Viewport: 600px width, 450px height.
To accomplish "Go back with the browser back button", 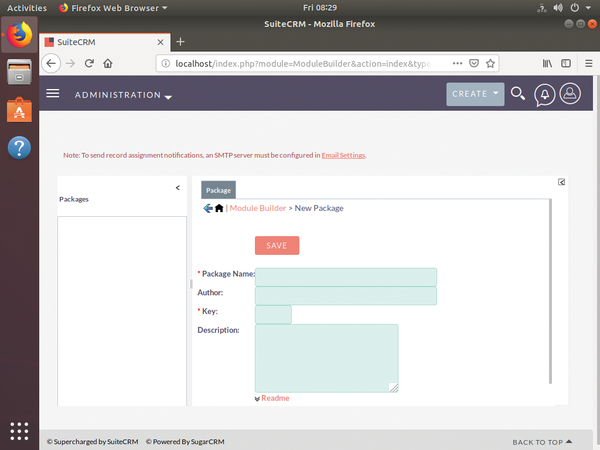I will [51, 64].
